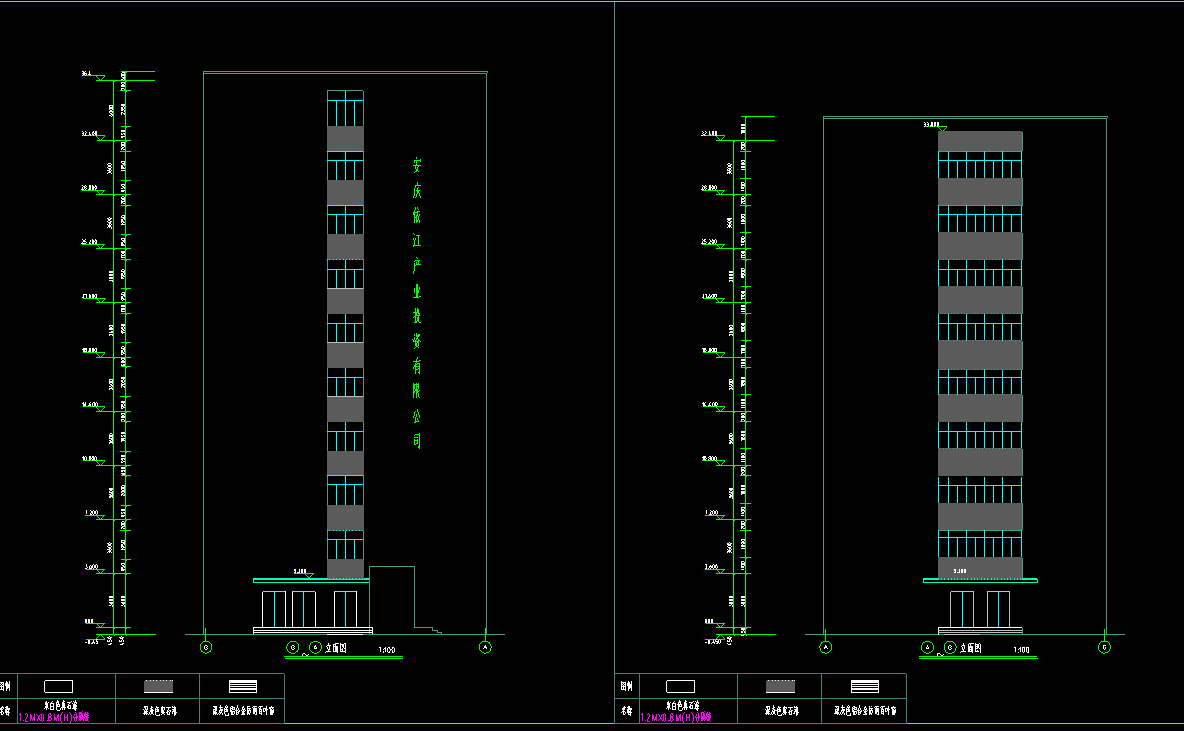Viewport: 1184px width, 731px height.
Task: Select the white rectangle legend symbol in right legend
Action: [x=680, y=686]
